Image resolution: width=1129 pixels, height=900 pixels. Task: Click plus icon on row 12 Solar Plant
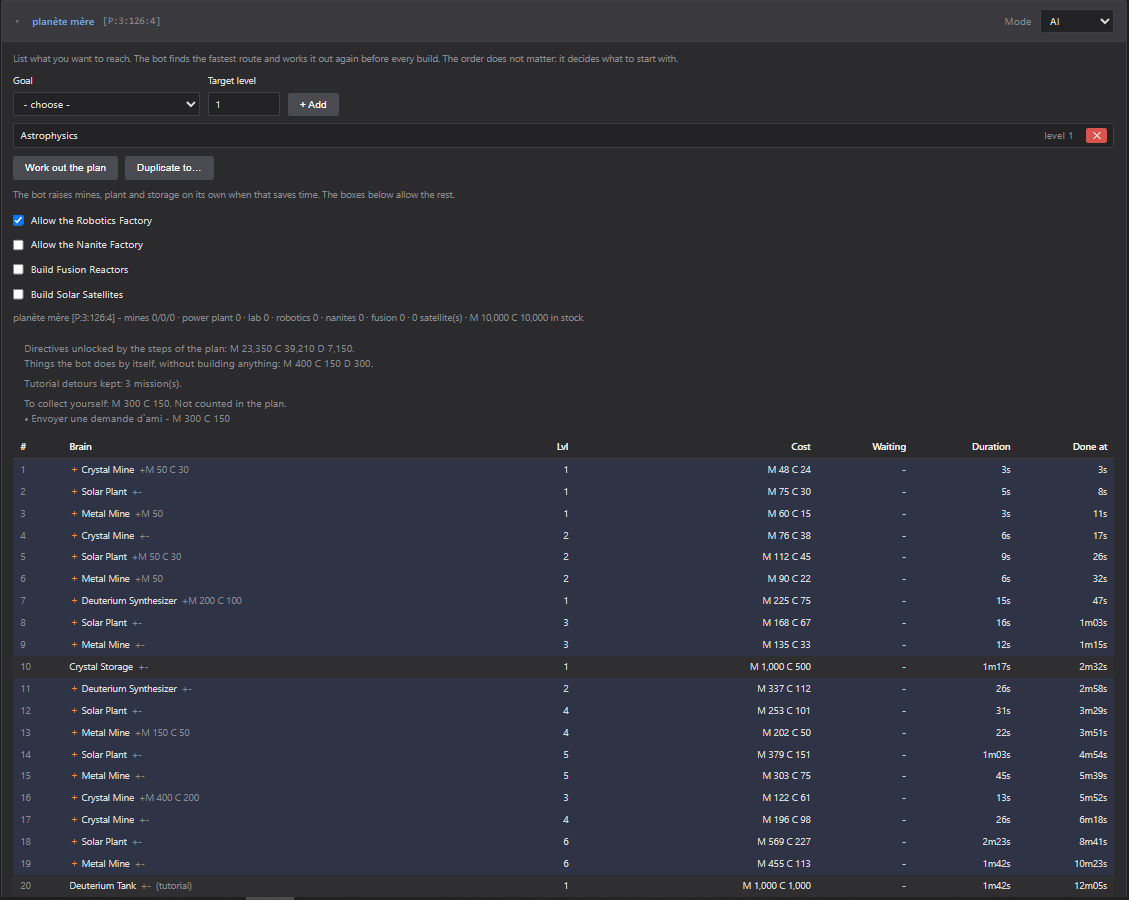tap(74, 711)
